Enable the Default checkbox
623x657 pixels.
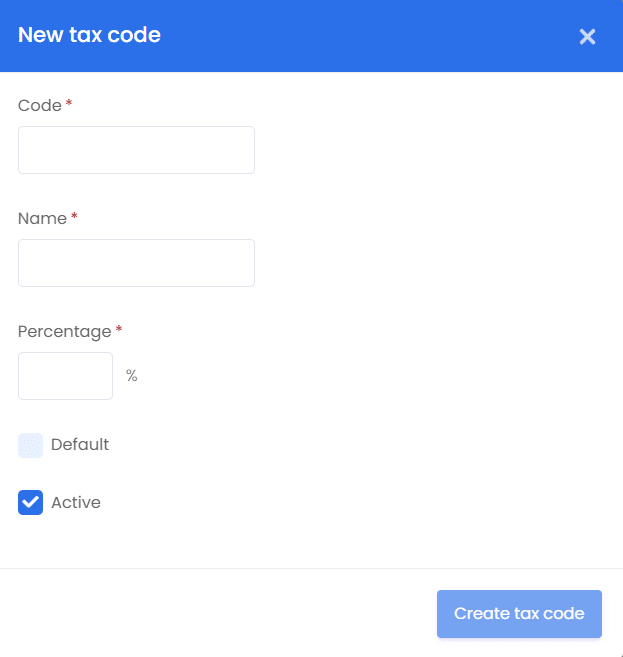[30, 445]
